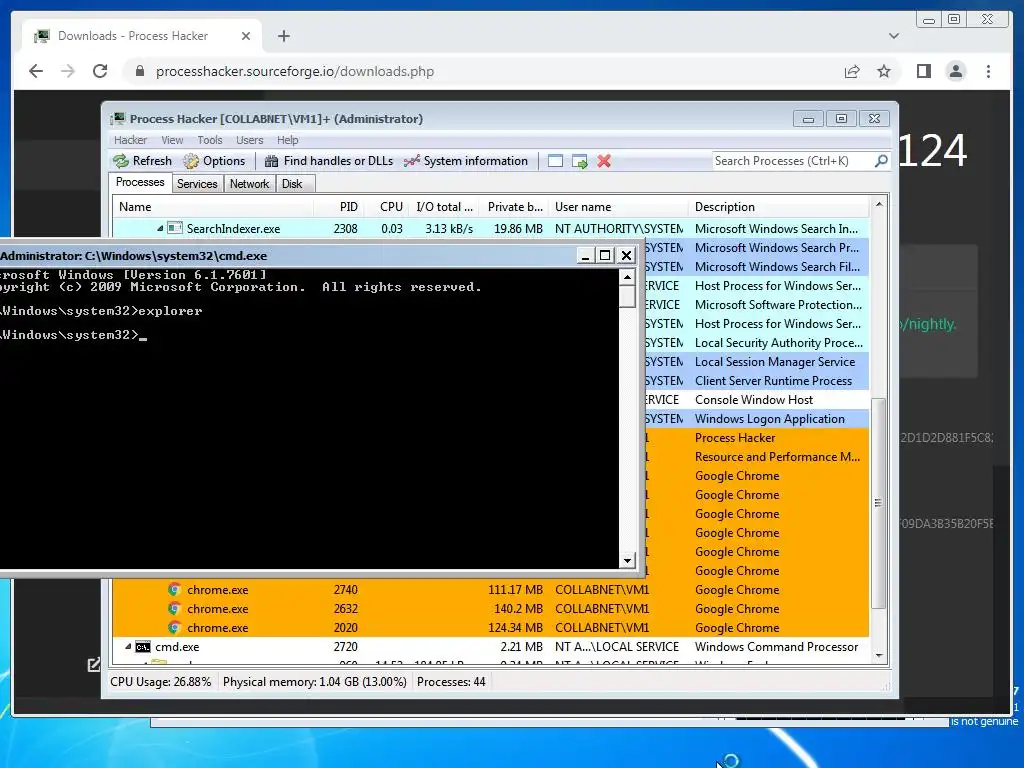The image size is (1024, 768).
Task: Collapse the SearchIndexer.exe tree node
Action: [x=160, y=229]
